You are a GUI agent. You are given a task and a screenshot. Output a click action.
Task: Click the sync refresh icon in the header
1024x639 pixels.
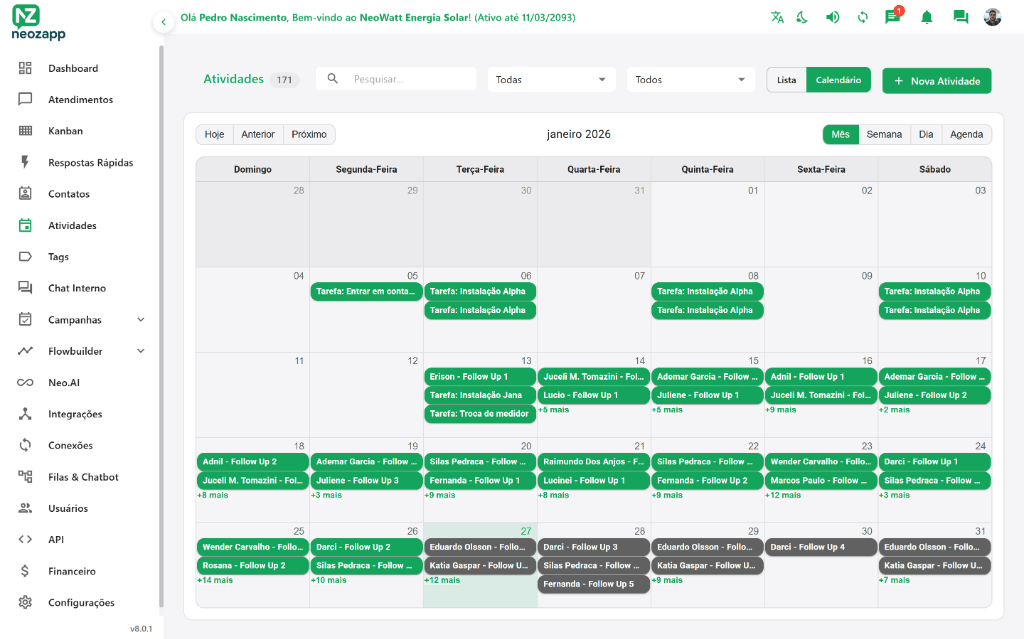(x=861, y=17)
